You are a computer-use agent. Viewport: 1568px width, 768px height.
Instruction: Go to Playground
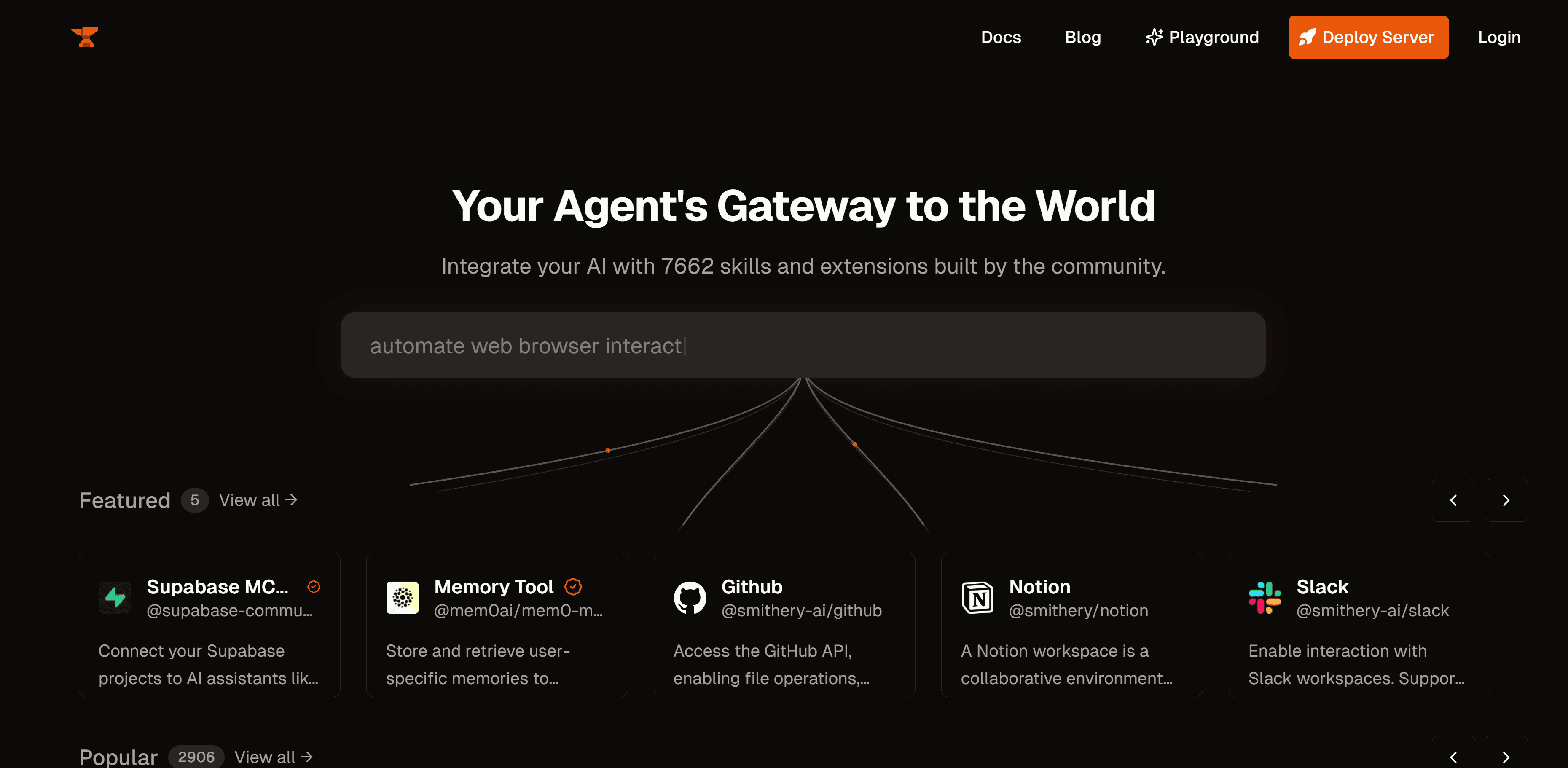[1202, 37]
